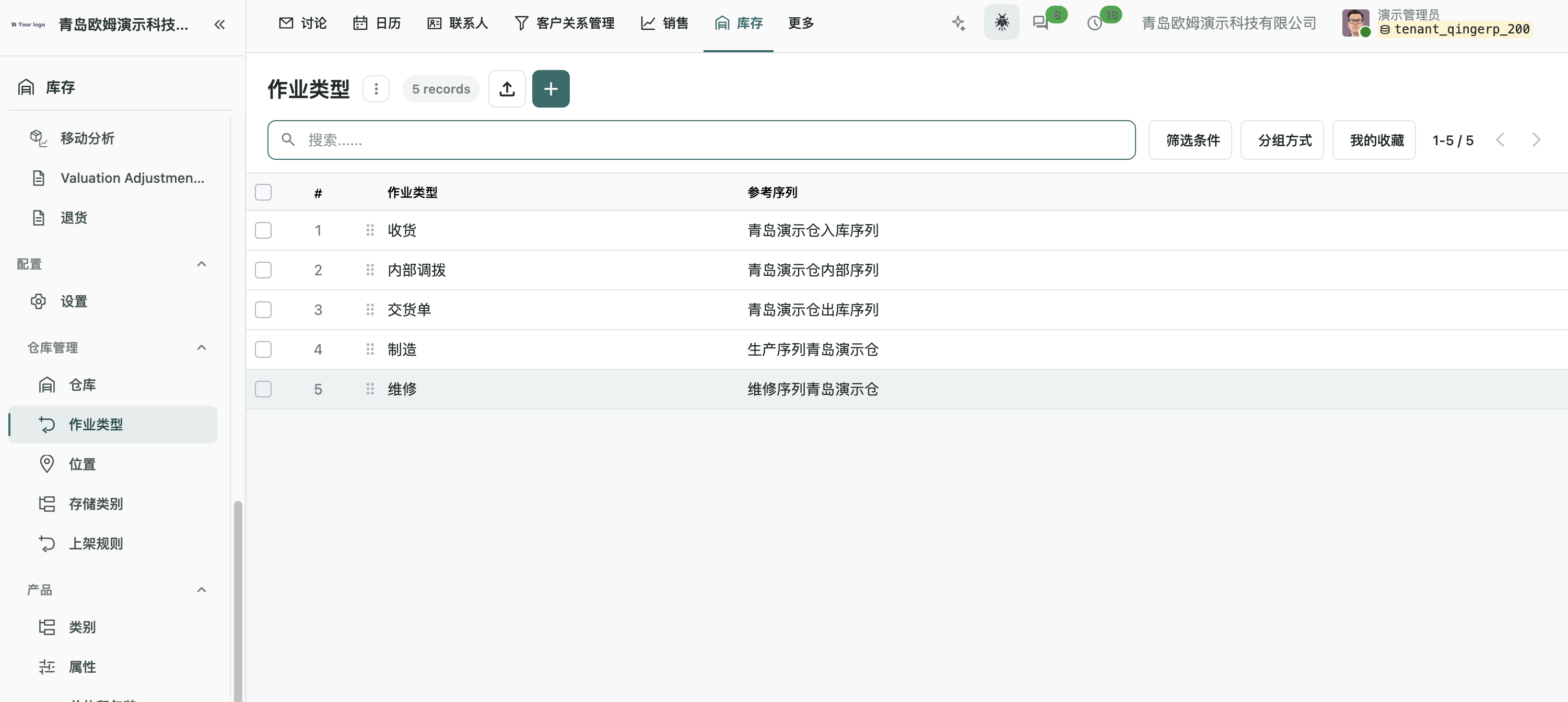Open the activities clock icon
Image resolution: width=1568 pixels, height=702 pixels.
[x=1094, y=23]
